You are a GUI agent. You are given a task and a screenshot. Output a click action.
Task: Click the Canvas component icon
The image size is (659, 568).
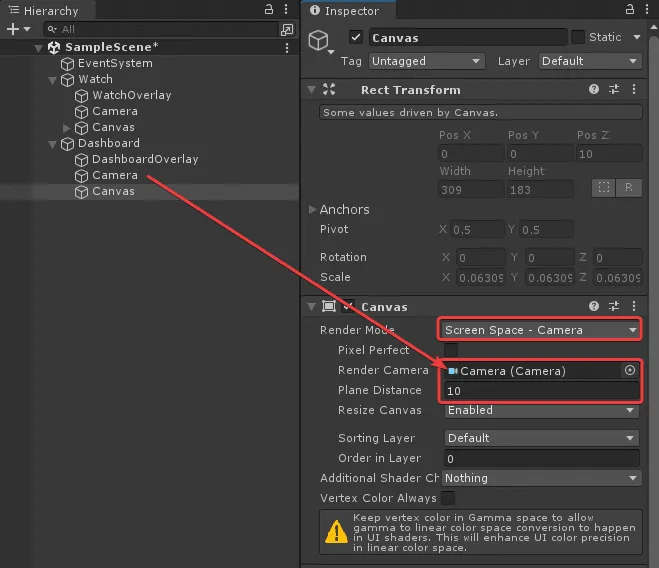[329, 306]
